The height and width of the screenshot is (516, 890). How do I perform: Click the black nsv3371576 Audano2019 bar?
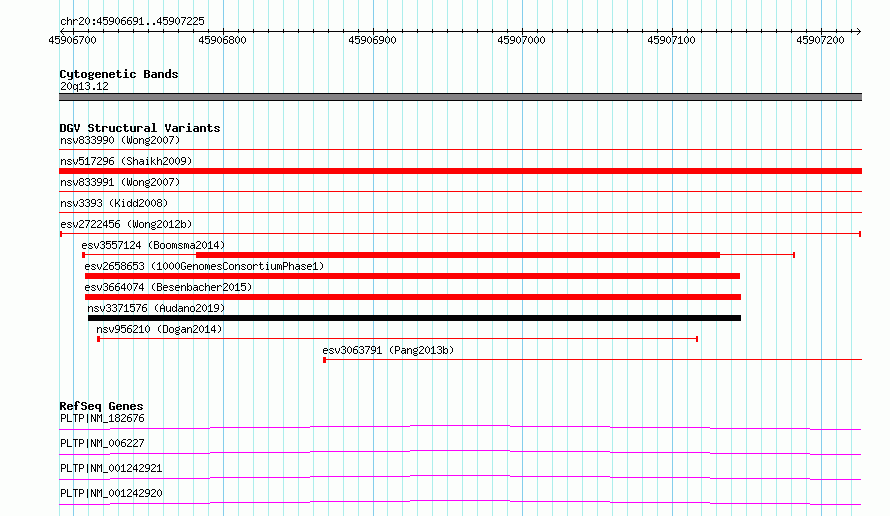pos(414,318)
